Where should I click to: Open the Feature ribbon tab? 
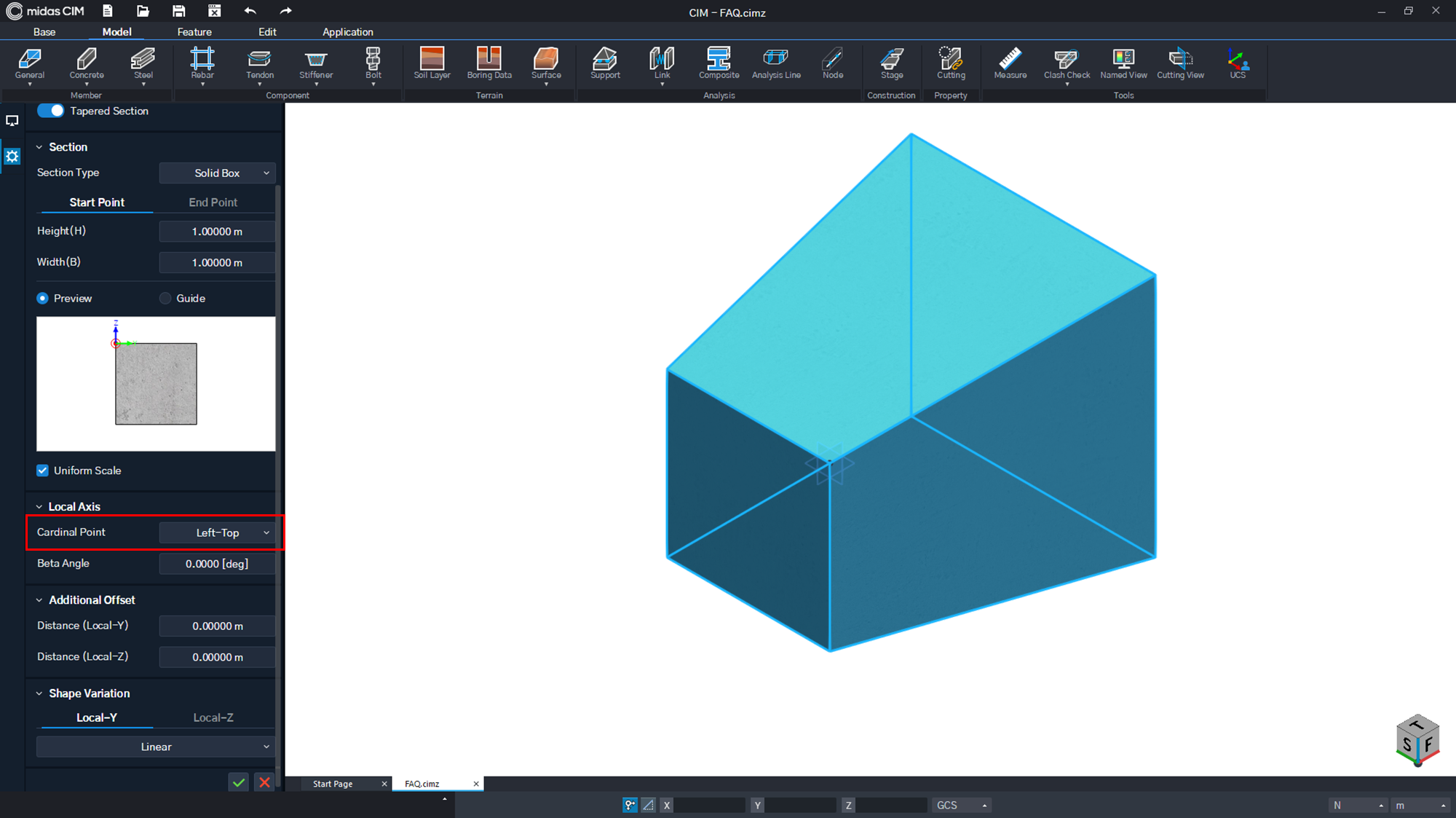tap(194, 32)
